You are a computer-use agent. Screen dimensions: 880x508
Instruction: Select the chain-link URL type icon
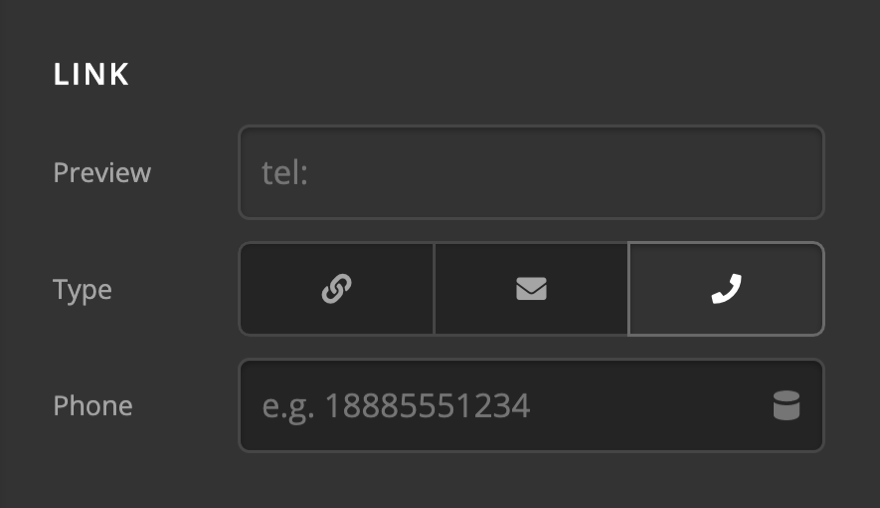tap(336, 289)
